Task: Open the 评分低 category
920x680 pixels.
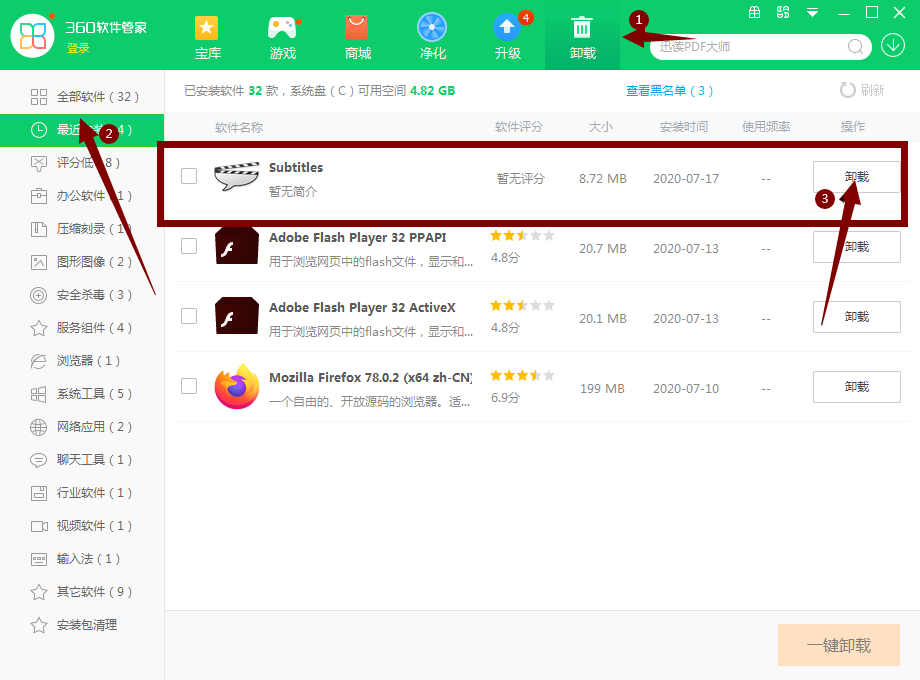Action: tap(82, 163)
